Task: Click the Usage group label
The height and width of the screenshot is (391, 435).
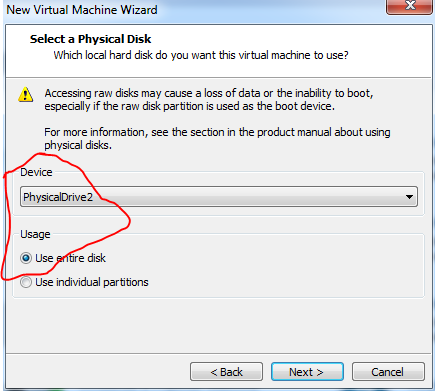Action: [35, 234]
